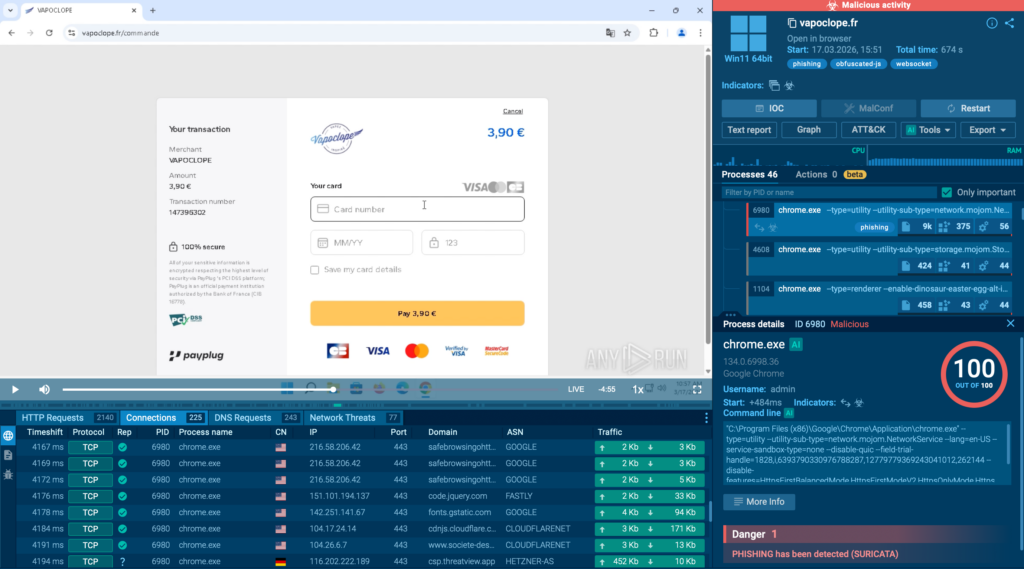The image size is (1024, 569).
Task: Select the obfuscated-js tag
Action: click(x=858, y=64)
